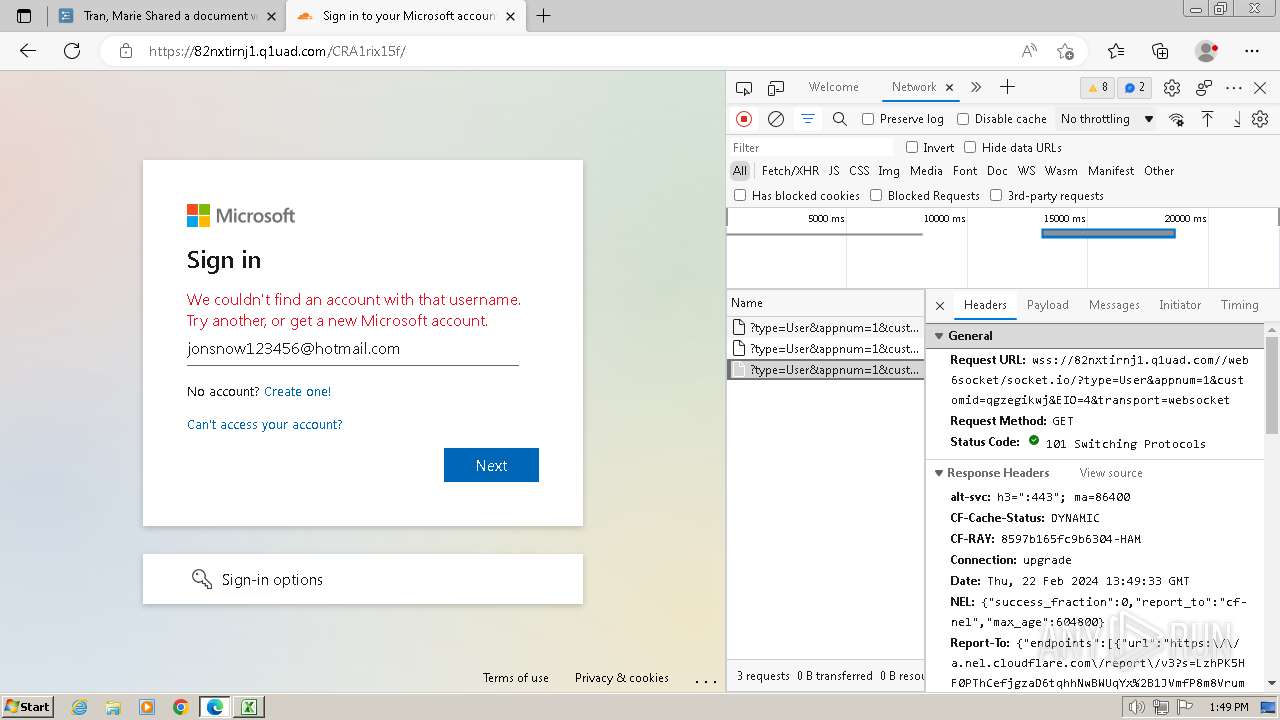Image resolution: width=1280 pixels, height=720 pixels.
Task: Switch to the Welcome DevTools tab
Action: pos(834,87)
